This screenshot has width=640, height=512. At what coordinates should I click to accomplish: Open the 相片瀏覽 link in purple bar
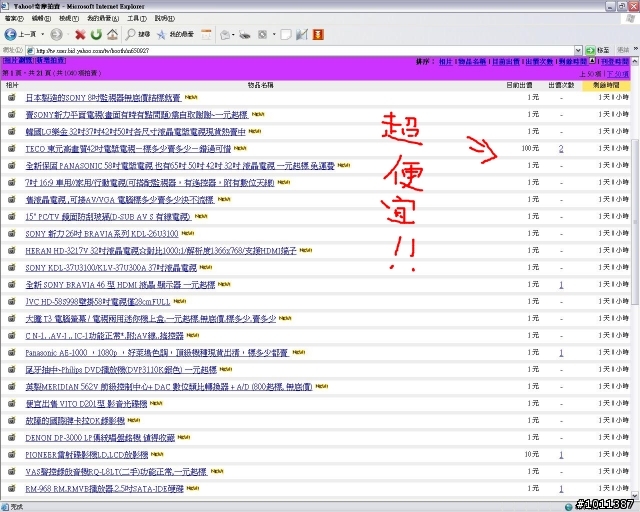click(x=18, y=60)
